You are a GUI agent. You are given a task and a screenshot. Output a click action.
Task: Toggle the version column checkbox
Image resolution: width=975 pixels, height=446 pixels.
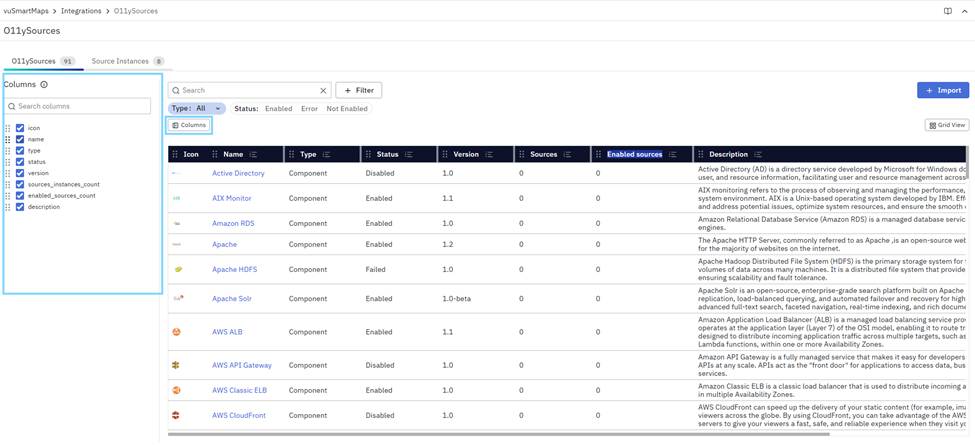click(20, 173)
